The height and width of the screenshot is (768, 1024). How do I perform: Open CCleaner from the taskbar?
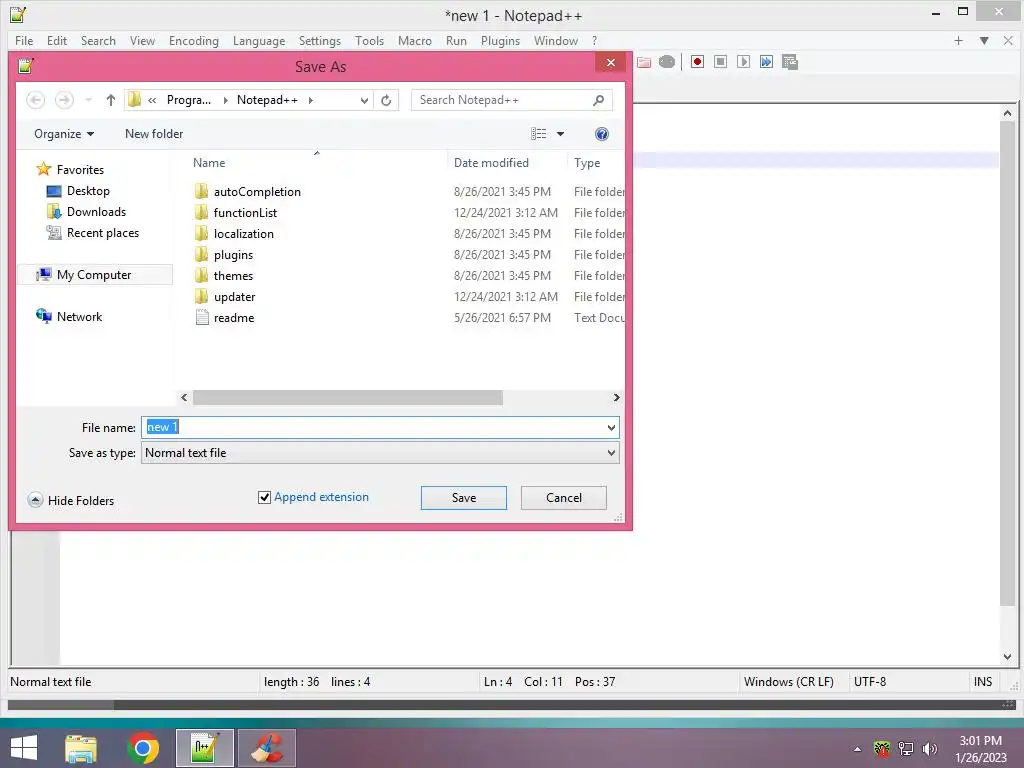pyautogui.click(x=266, y=748)
